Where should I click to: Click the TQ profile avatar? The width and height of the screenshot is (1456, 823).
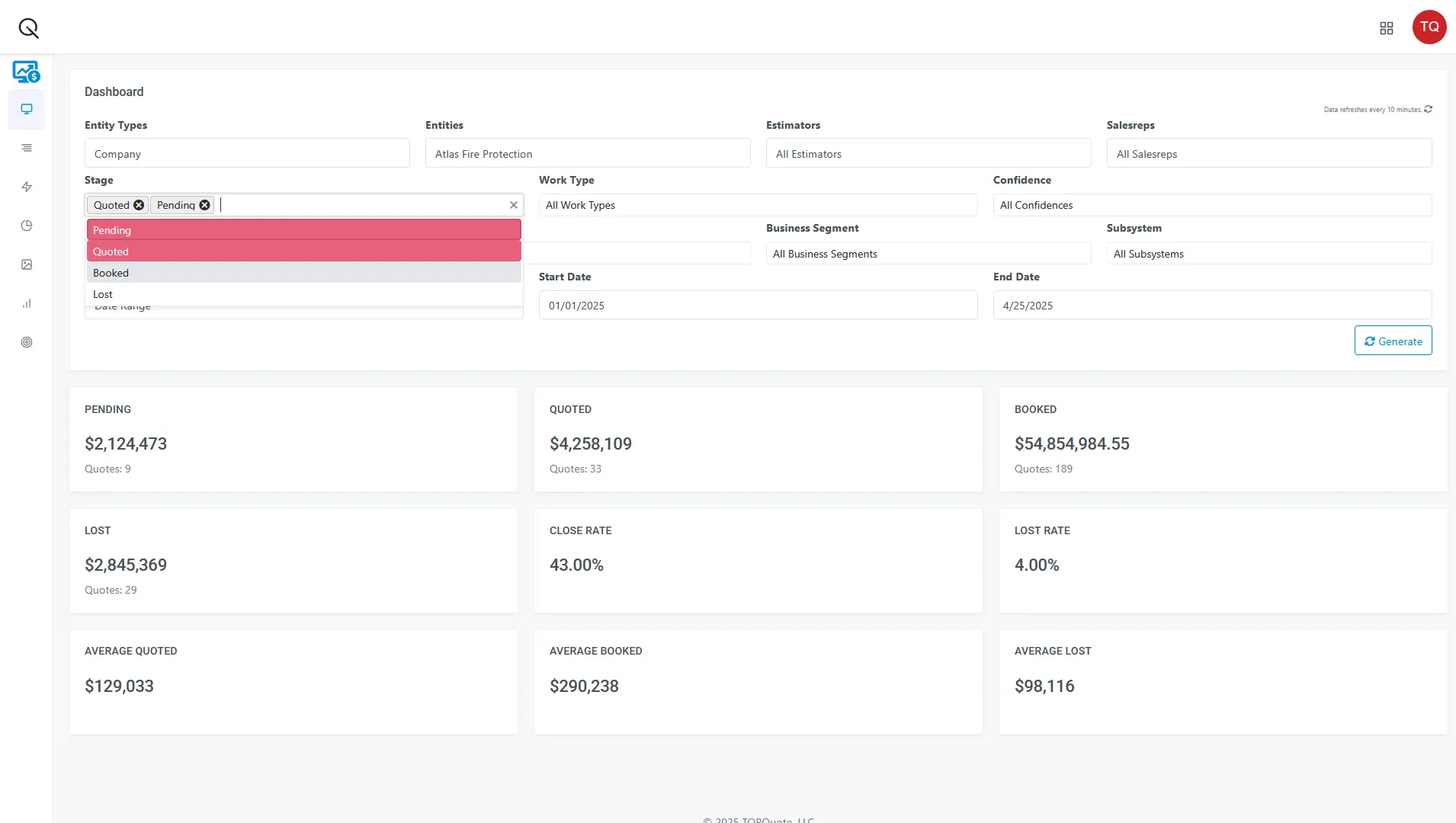[1429, 27]
